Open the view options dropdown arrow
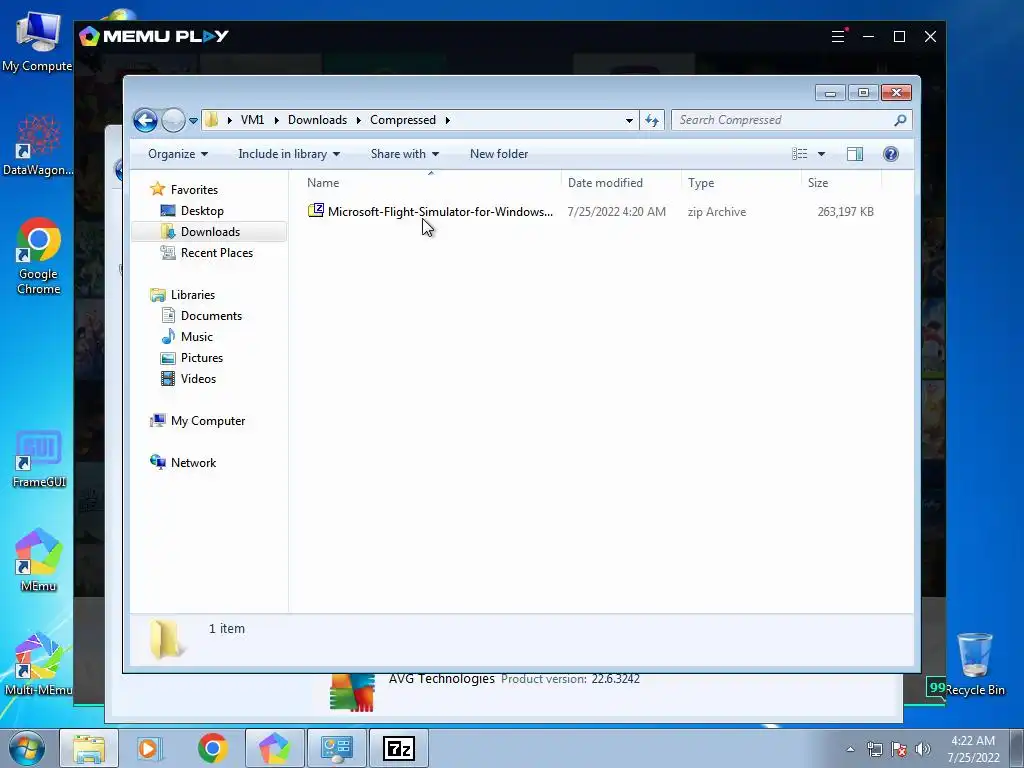The image size is (1024, 768). point(822,154)
